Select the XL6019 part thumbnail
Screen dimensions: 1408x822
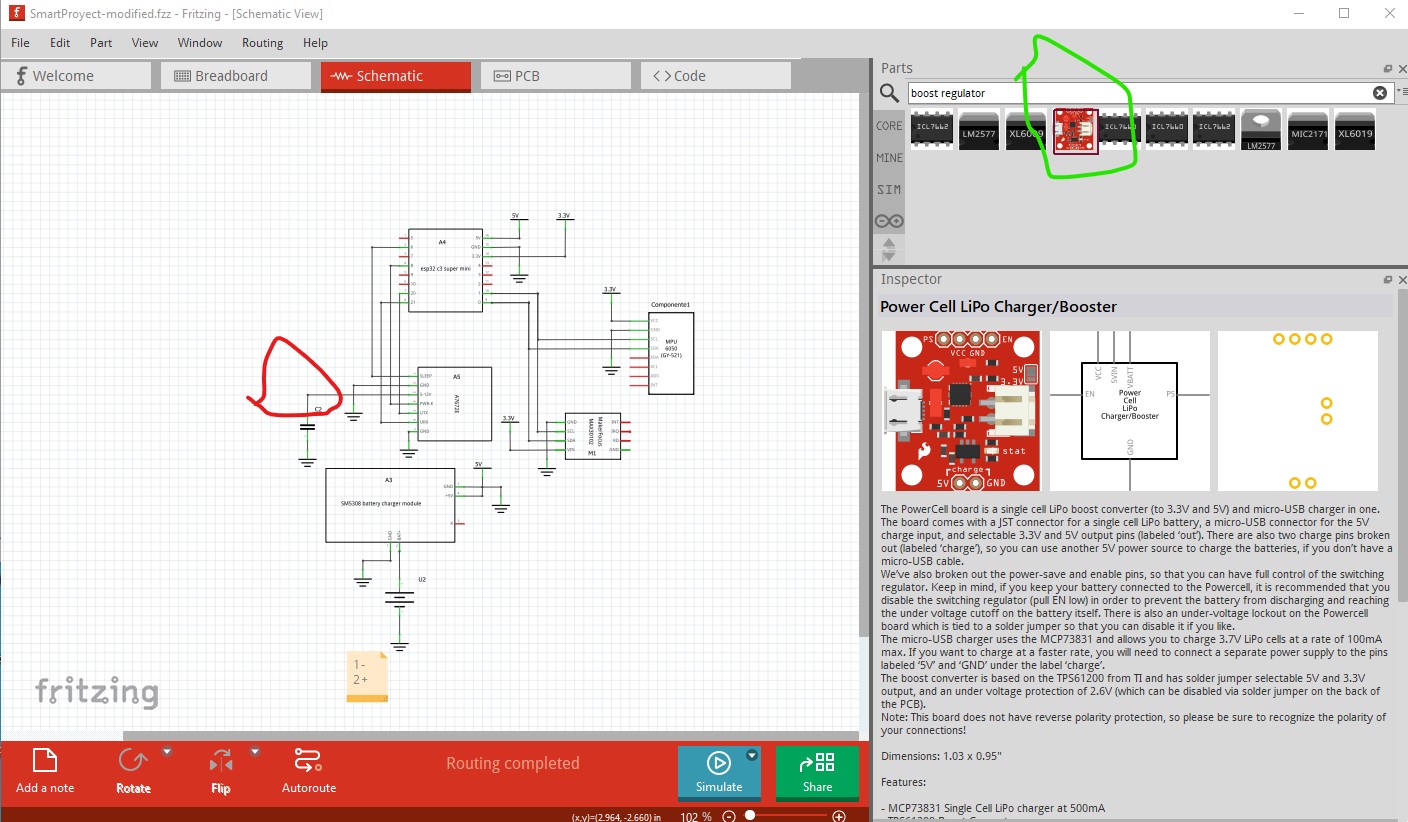click(1354, 131)
